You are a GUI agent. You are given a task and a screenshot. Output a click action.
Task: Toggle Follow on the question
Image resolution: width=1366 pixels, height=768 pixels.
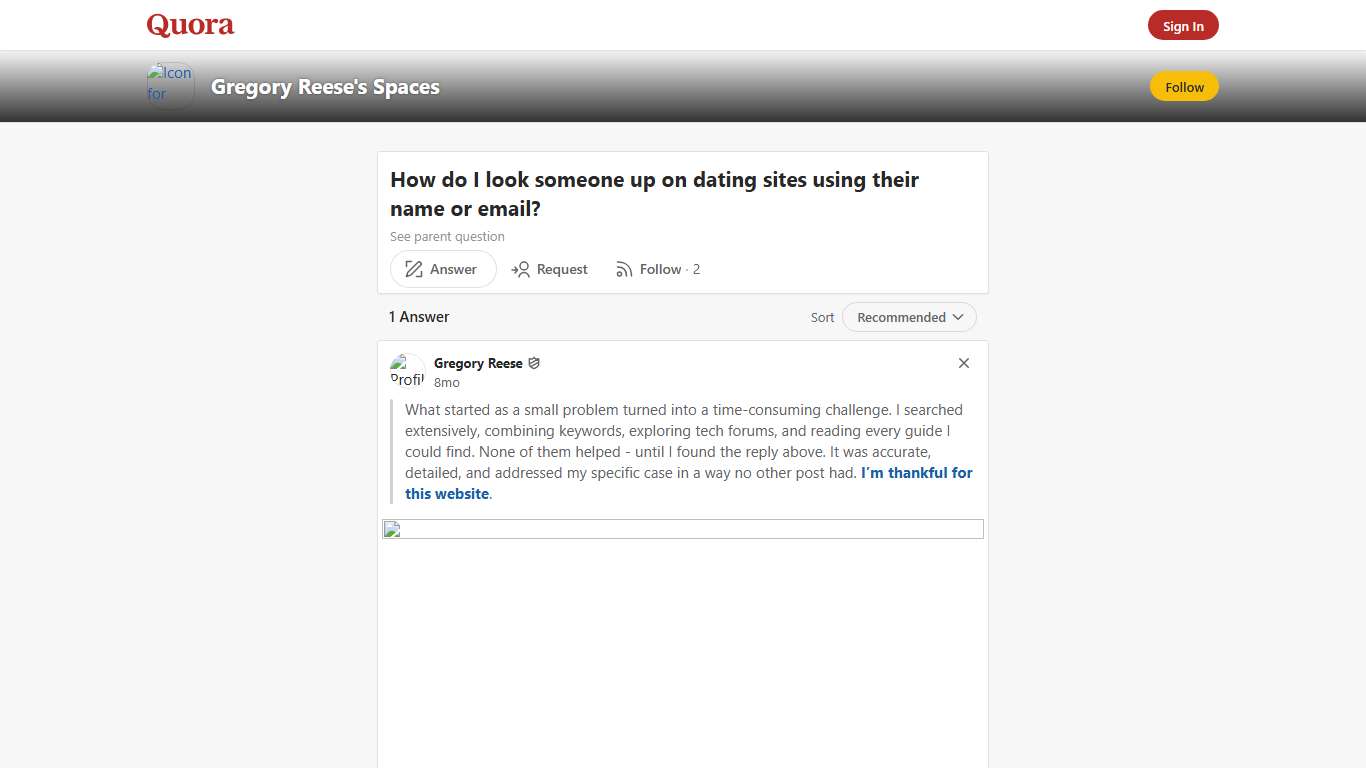[659, 269]
